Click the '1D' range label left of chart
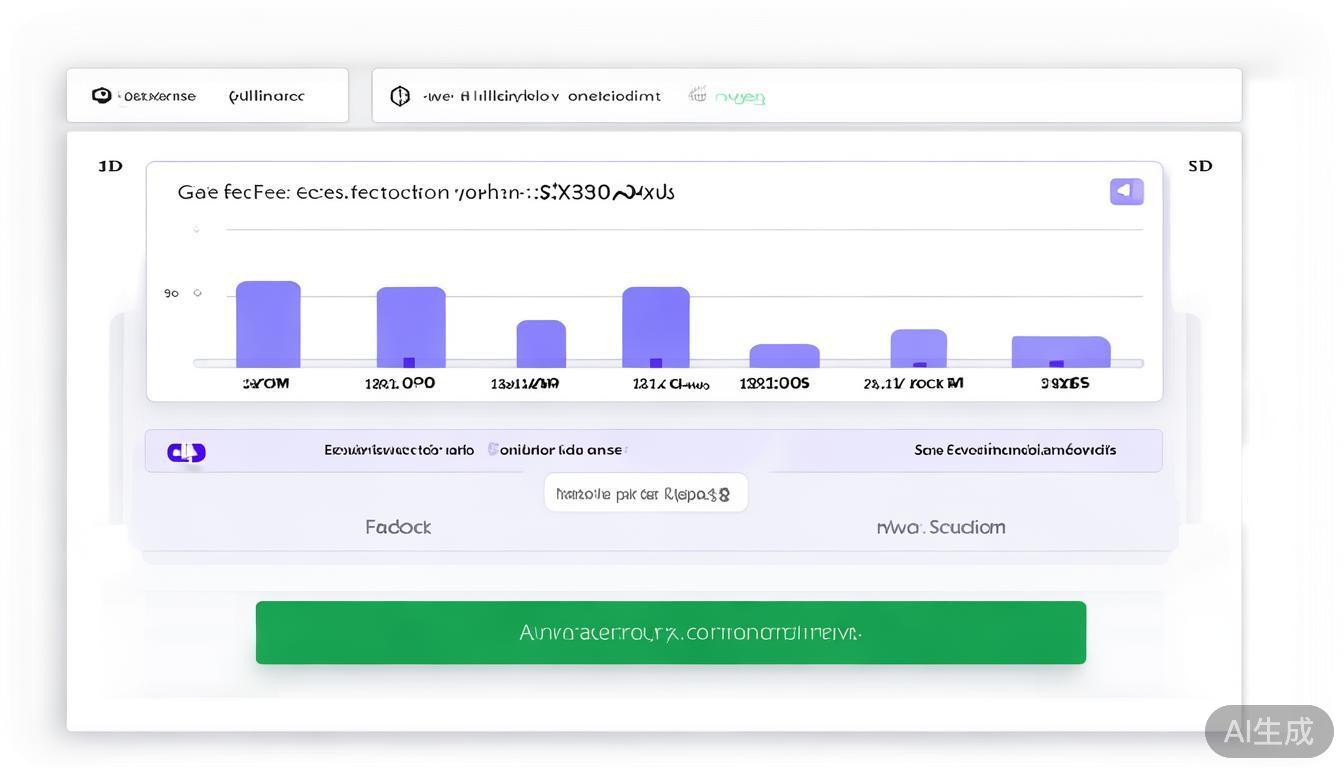The height and width of the screenshot is (768, 1344). 110,166
